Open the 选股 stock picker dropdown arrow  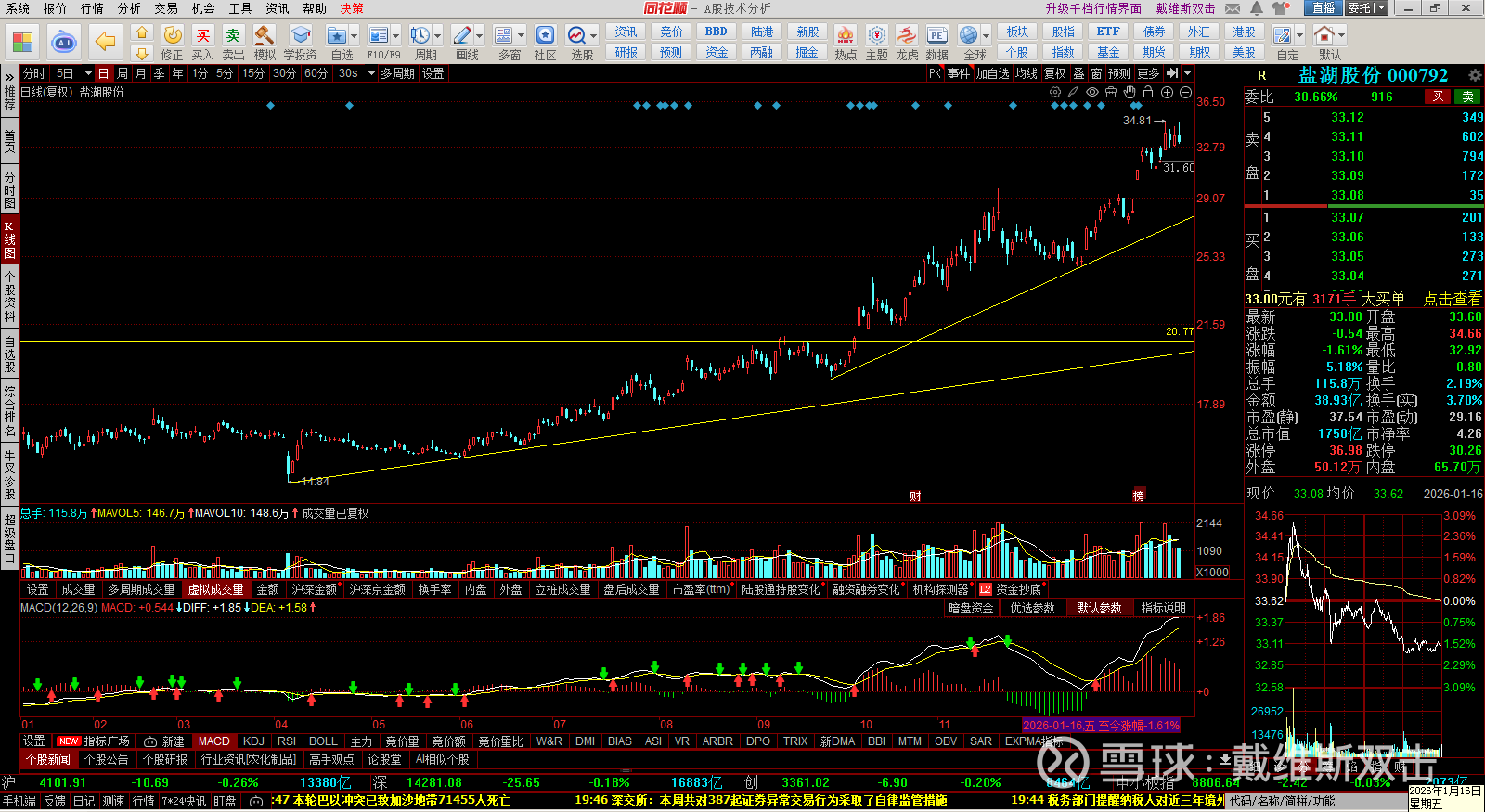point(594,36)
